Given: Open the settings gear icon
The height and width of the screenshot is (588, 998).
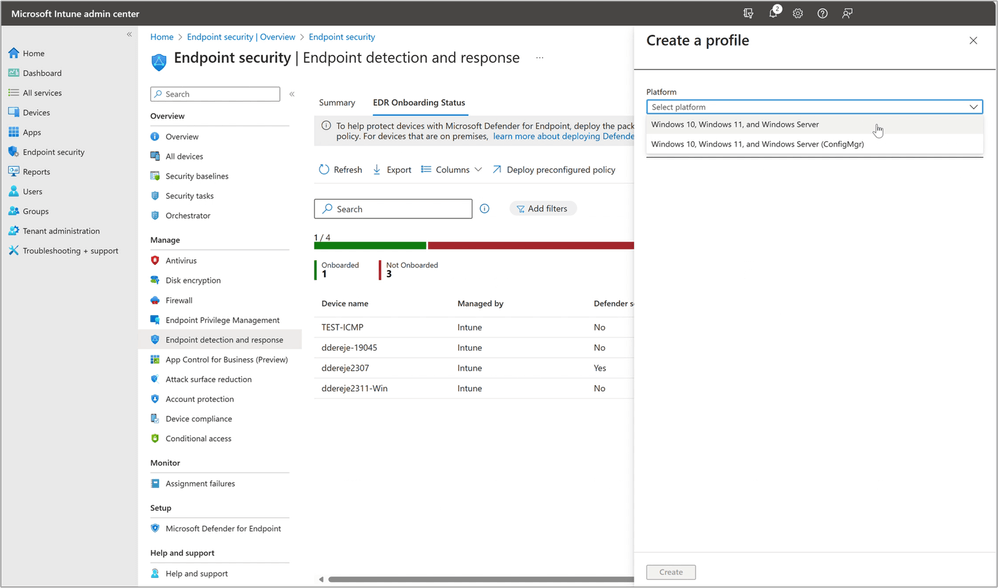Looking at the screenshot, I should 798,13.
